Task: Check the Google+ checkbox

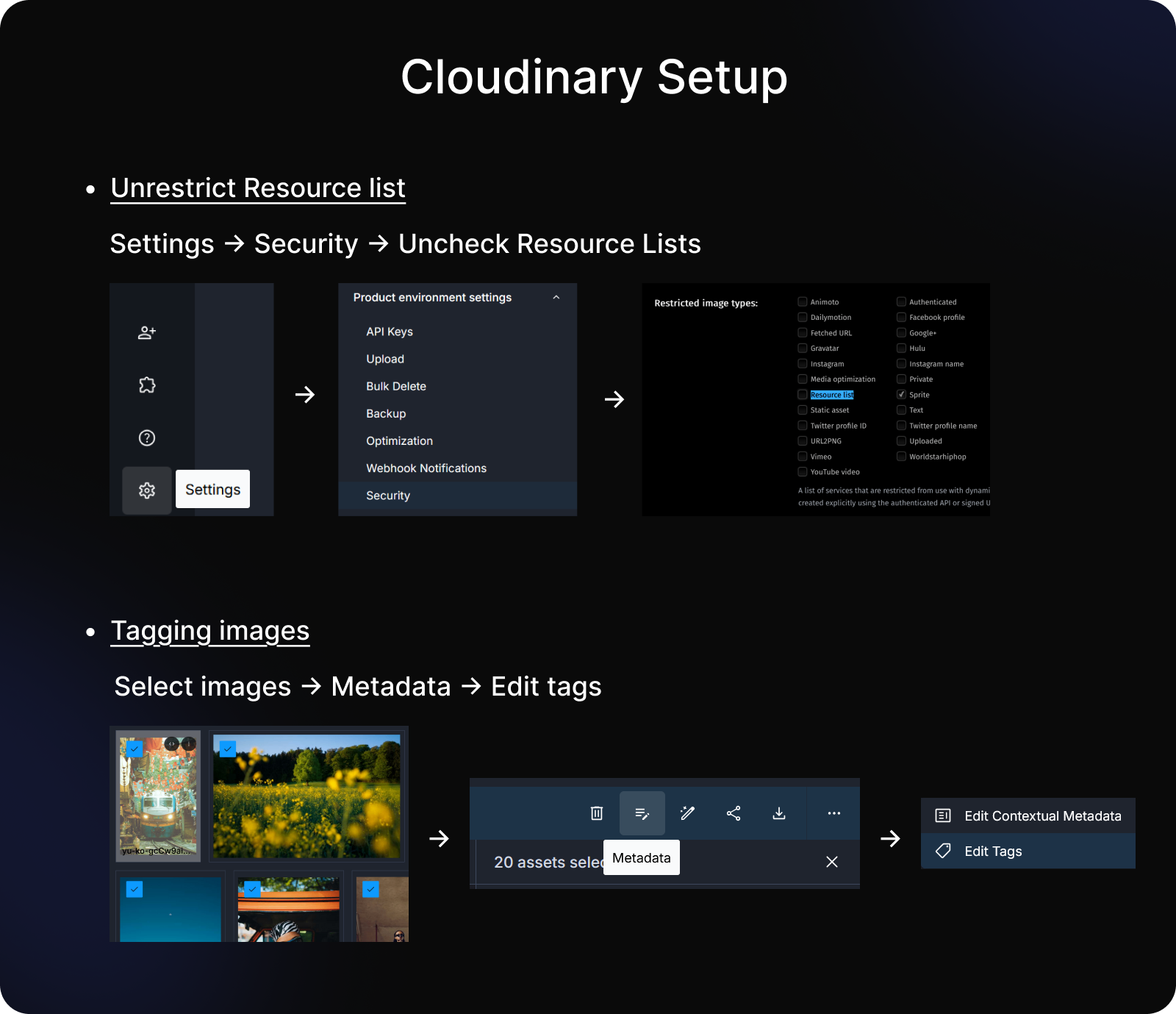Action: click(x=901, y=332)
